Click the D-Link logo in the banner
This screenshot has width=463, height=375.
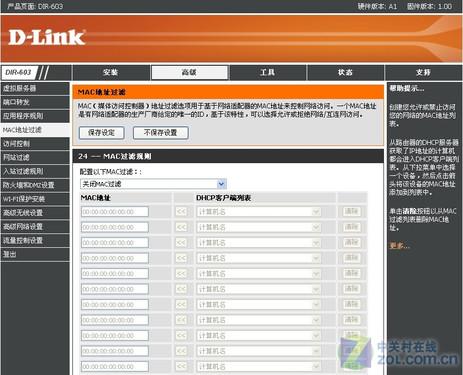(x=46, y=37)
